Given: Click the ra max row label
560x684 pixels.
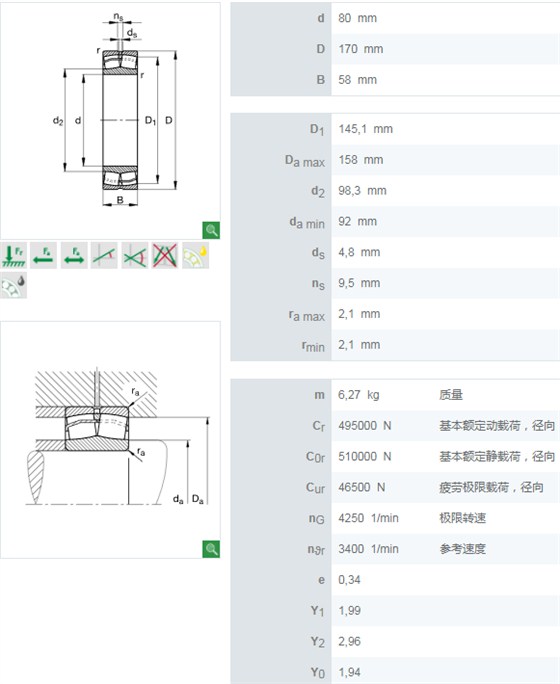Looking at the screenshot, I should pyautogui.click(x=307, y=315).
